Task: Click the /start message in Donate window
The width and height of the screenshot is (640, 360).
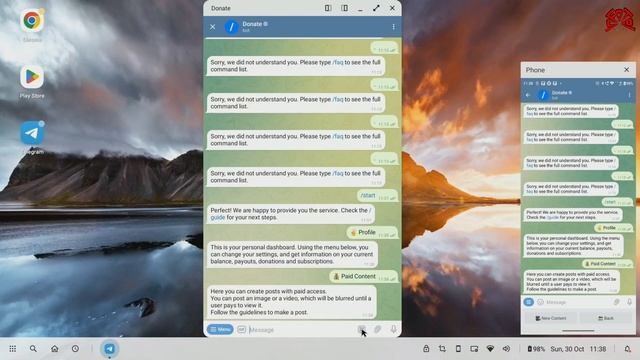Action: 377,196
